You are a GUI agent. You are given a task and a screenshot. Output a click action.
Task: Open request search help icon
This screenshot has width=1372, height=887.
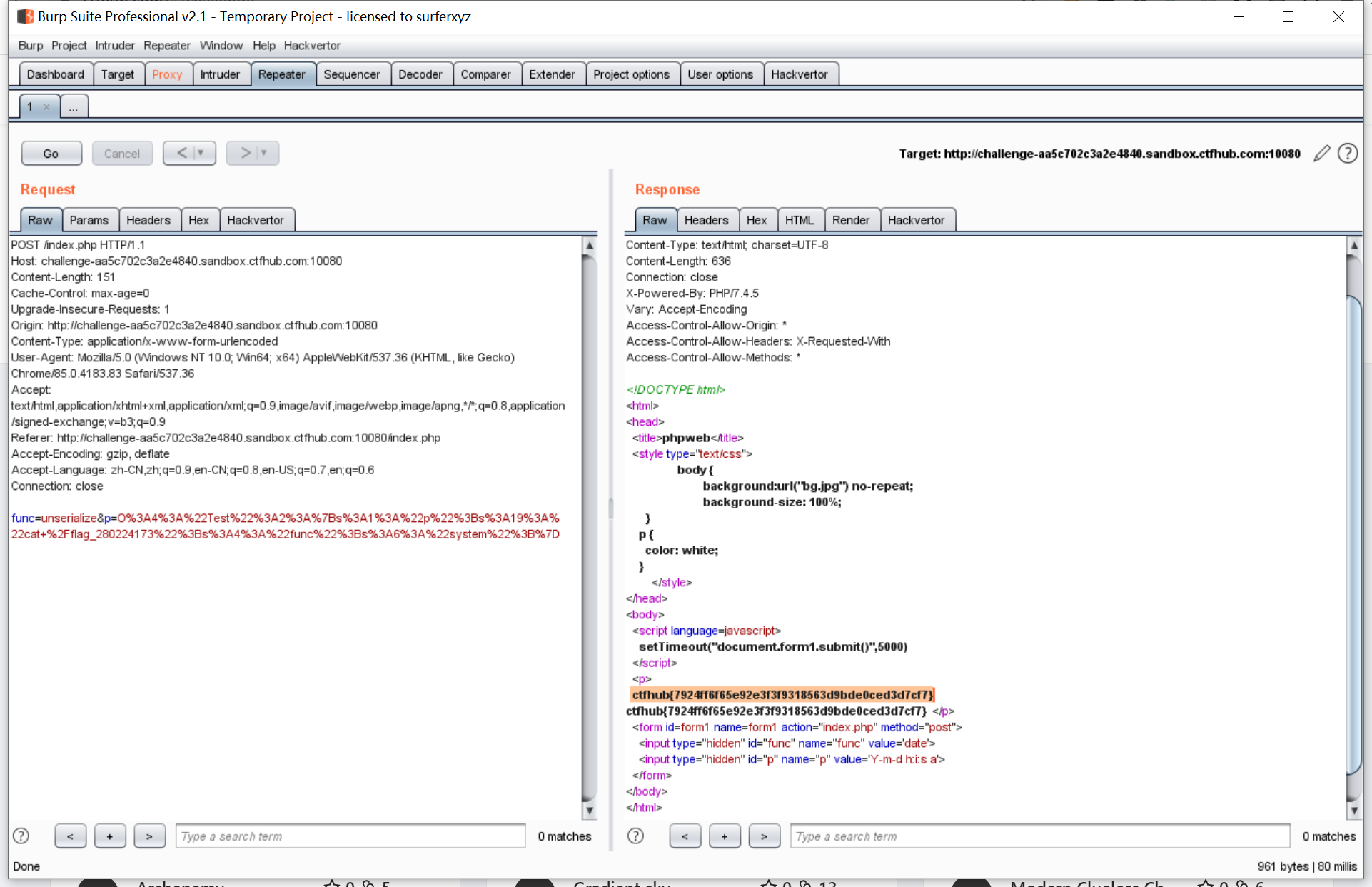point(21,836)
